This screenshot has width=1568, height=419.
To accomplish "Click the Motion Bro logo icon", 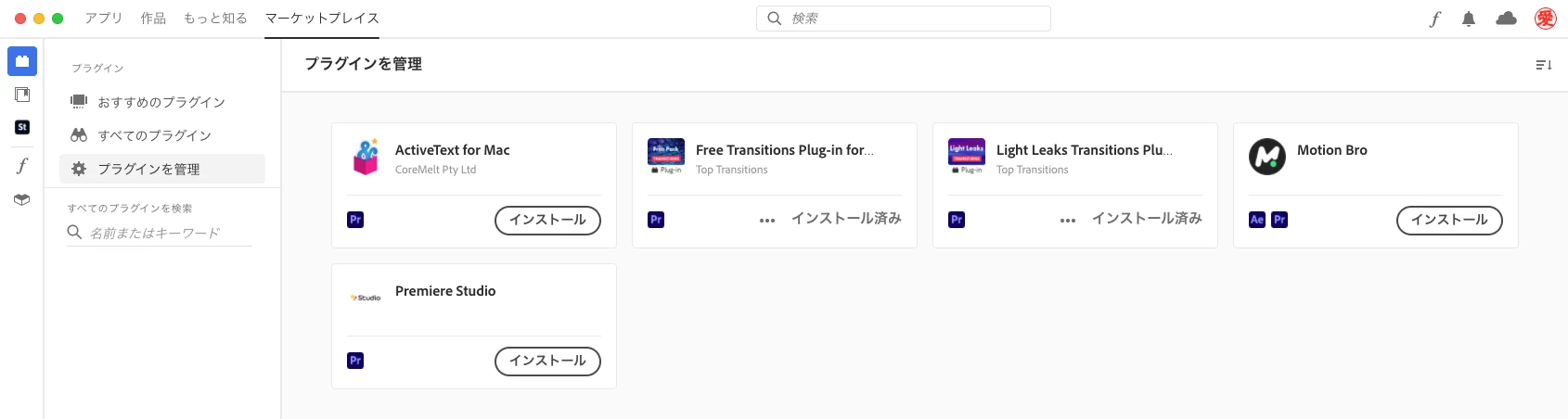I will pyautogui.click(x=1267, y=157).
